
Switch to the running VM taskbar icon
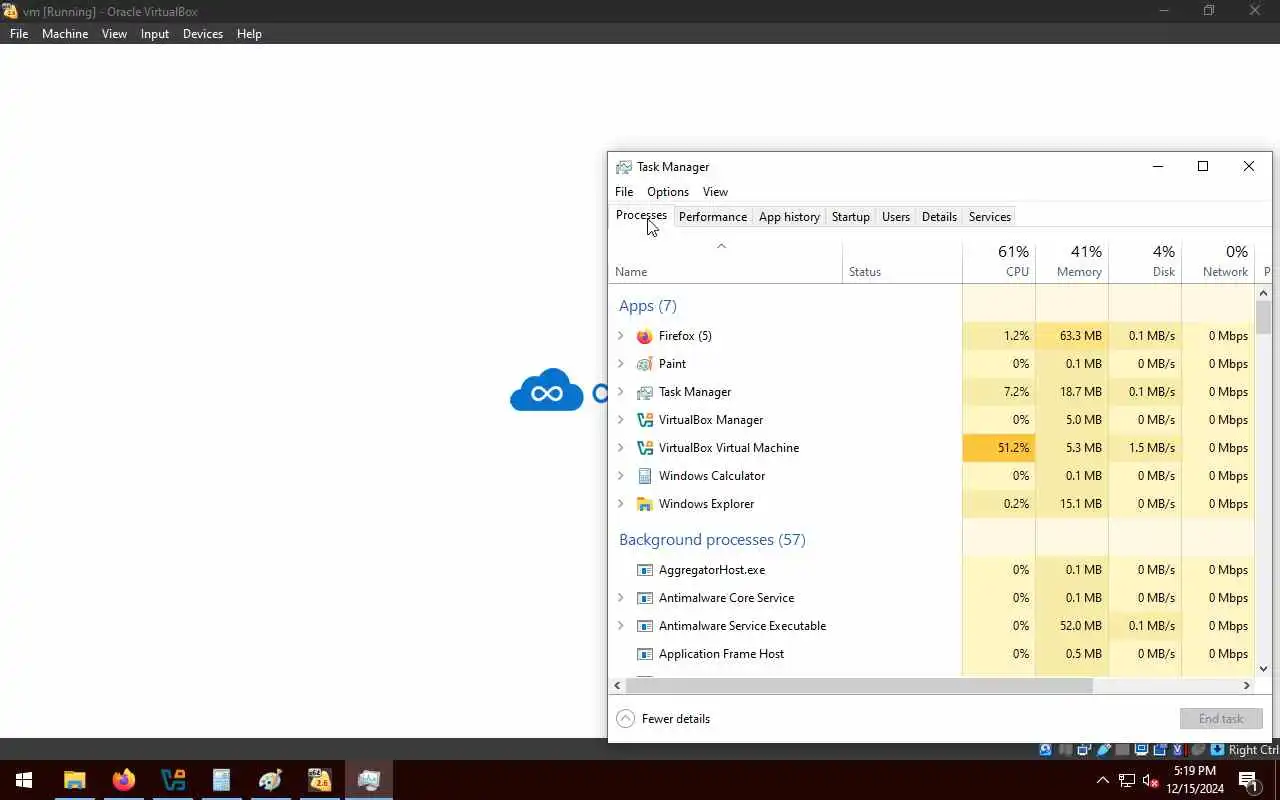pyautogui.click(x=319, y=780)
